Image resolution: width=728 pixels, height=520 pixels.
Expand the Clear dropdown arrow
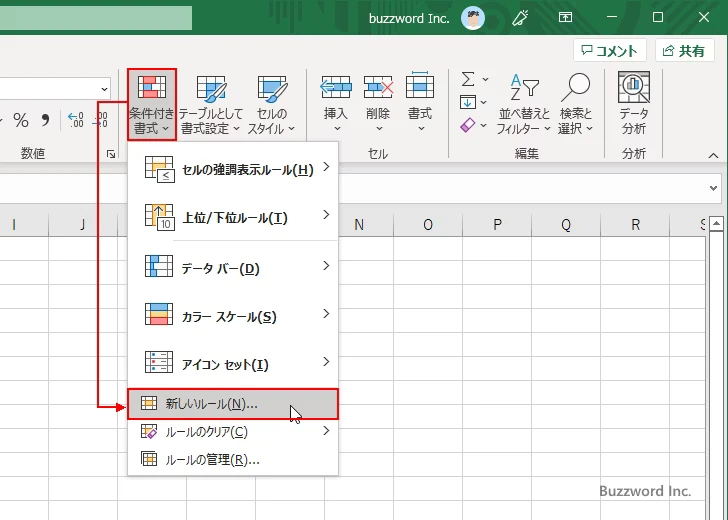pos(484,125)
